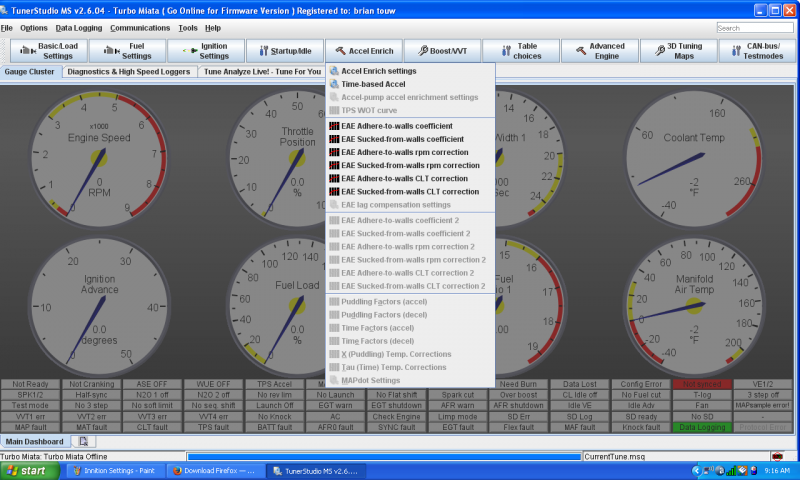Click the Coolant Temp gauge
The image size is (800, 480).
point(699,158)
